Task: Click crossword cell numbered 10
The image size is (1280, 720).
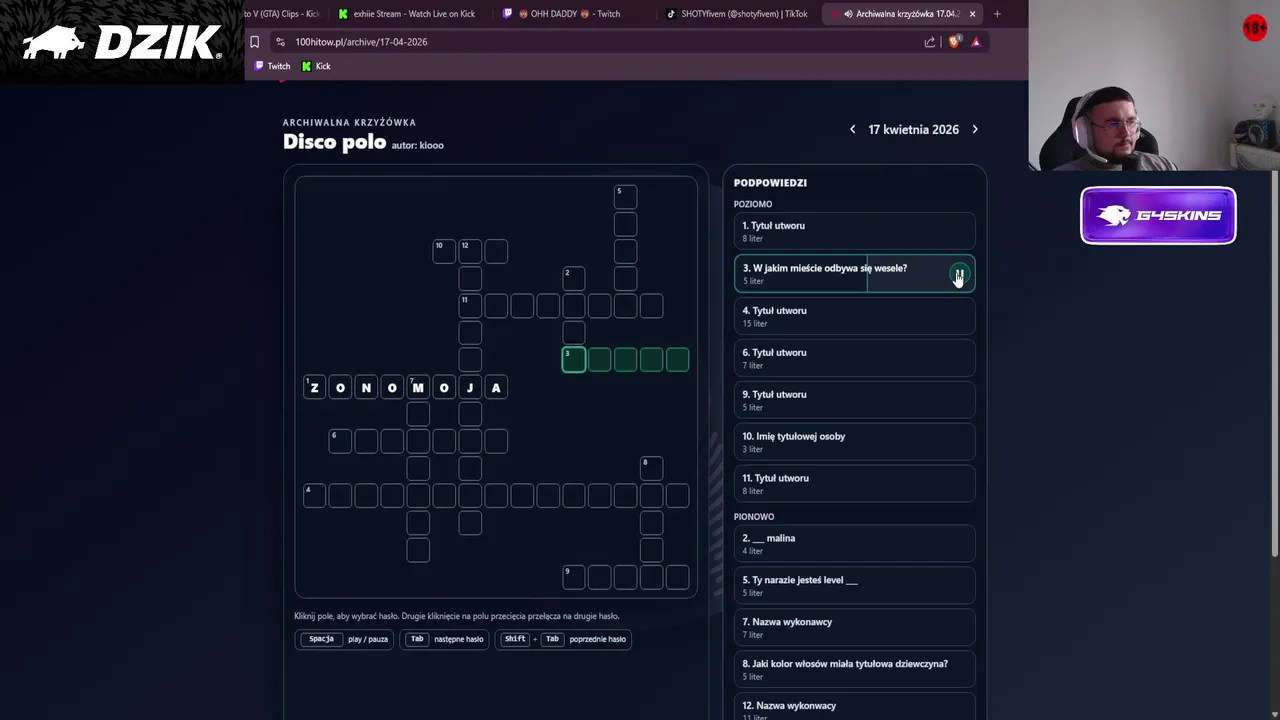Action: click(444, 251)
